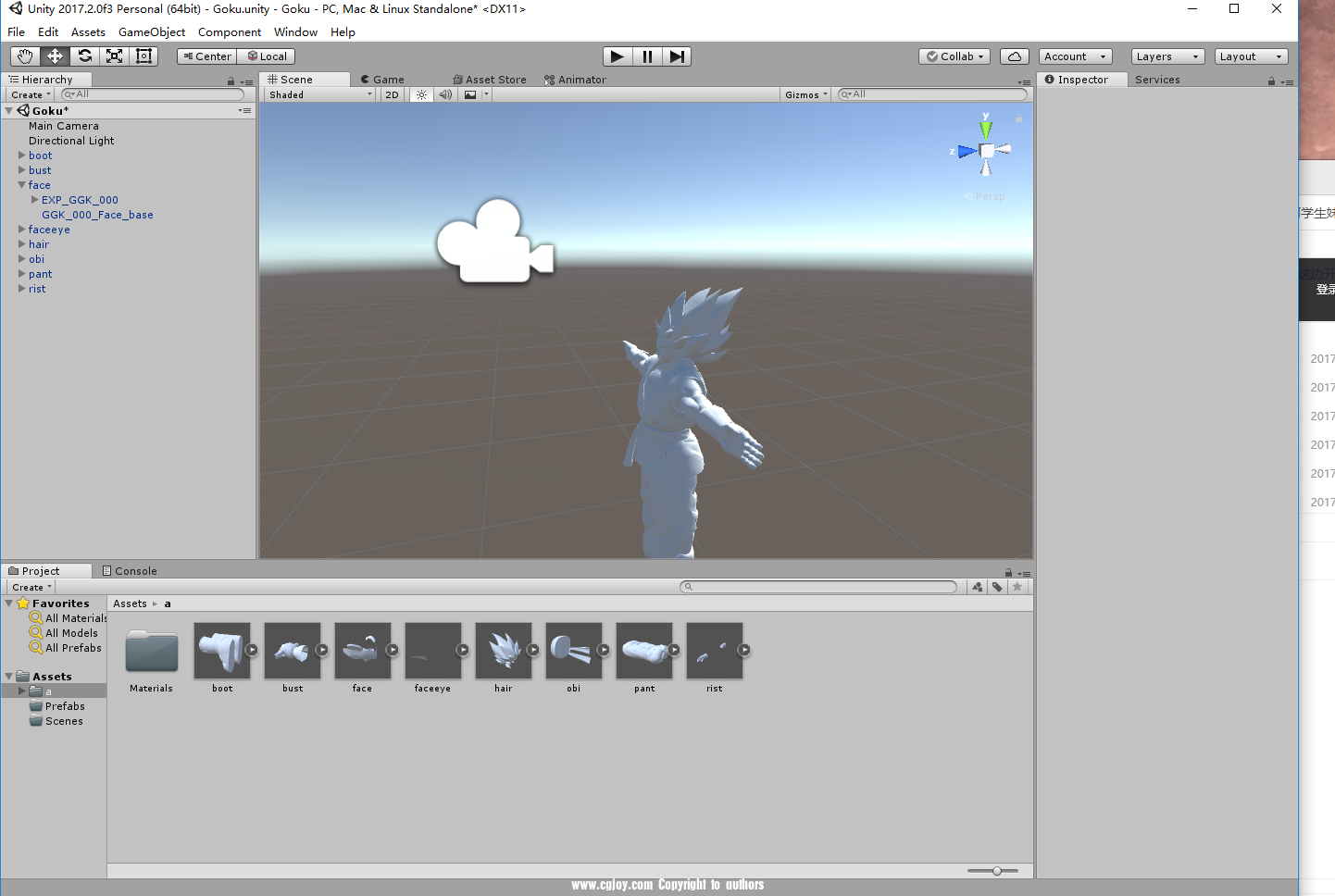Screen dimensions: 1335x896
Task: Select the Rect Transform tool
Action: [143, 56]
